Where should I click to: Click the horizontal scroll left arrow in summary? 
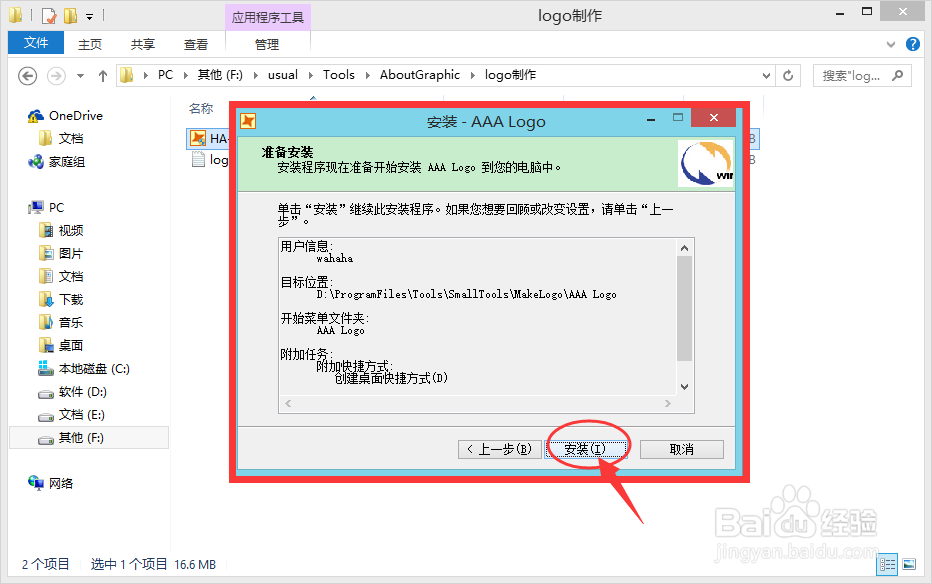(288, 403)
